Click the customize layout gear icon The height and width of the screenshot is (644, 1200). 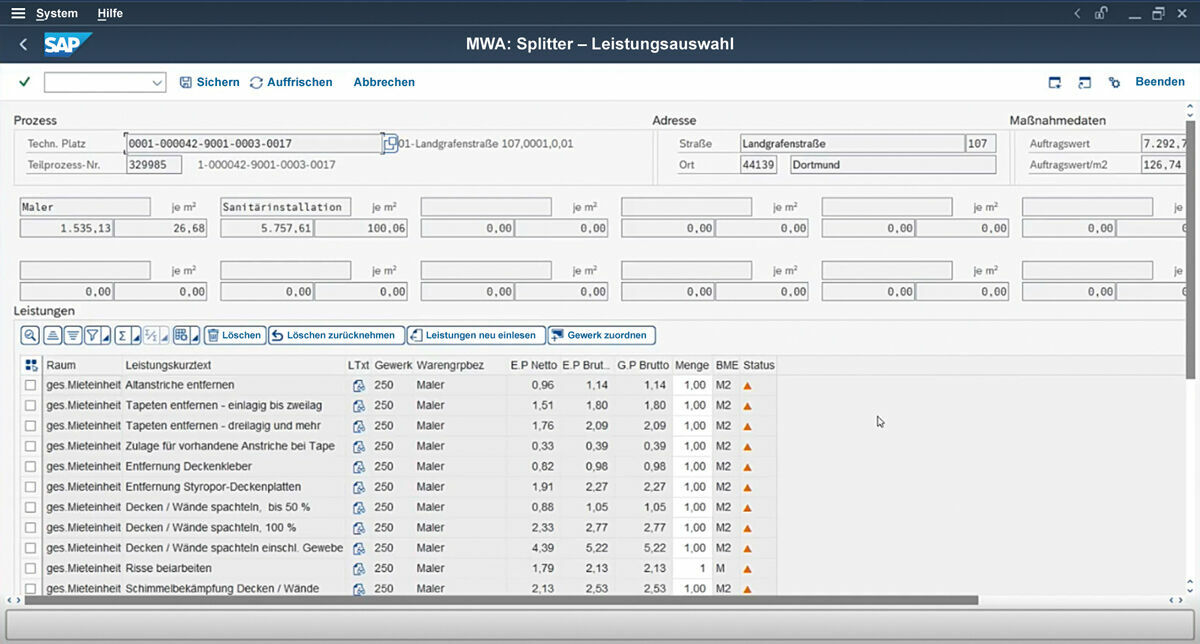pyautogui.click(x=1114, y=82)
